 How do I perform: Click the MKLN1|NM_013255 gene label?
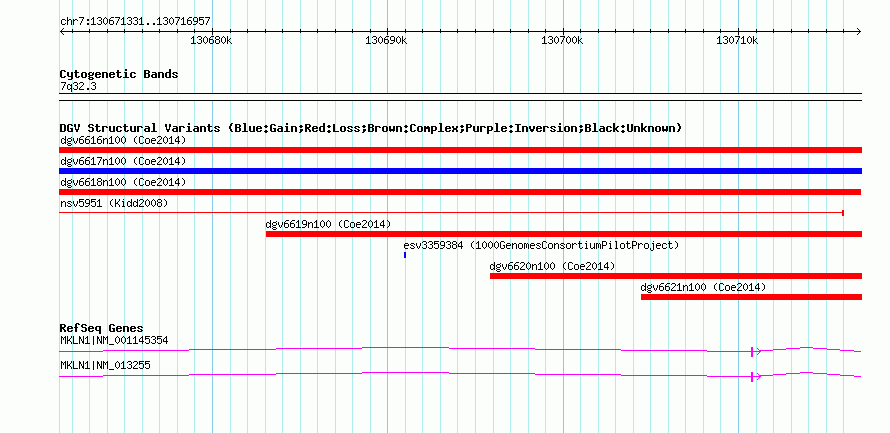(x=105, y=365)
